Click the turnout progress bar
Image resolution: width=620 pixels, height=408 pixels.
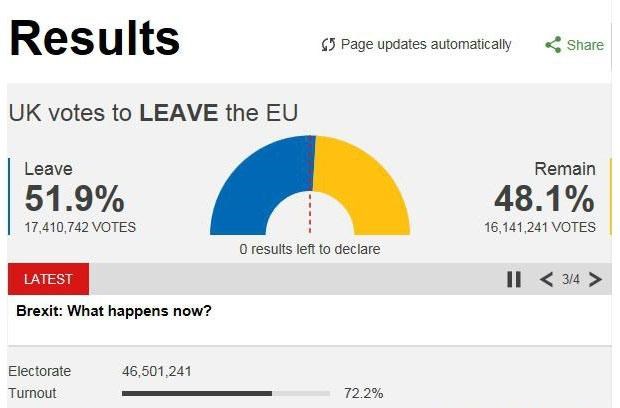click(x=226, y=393)
